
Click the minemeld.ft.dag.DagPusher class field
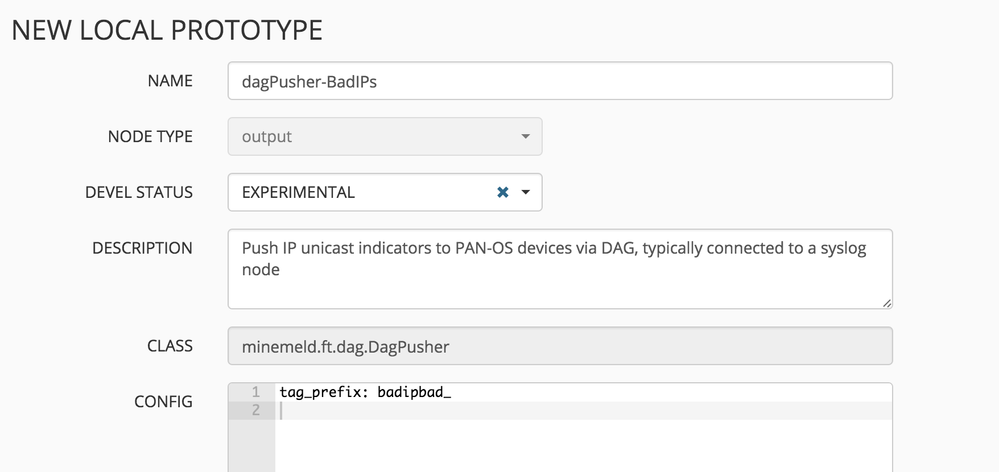560,346
